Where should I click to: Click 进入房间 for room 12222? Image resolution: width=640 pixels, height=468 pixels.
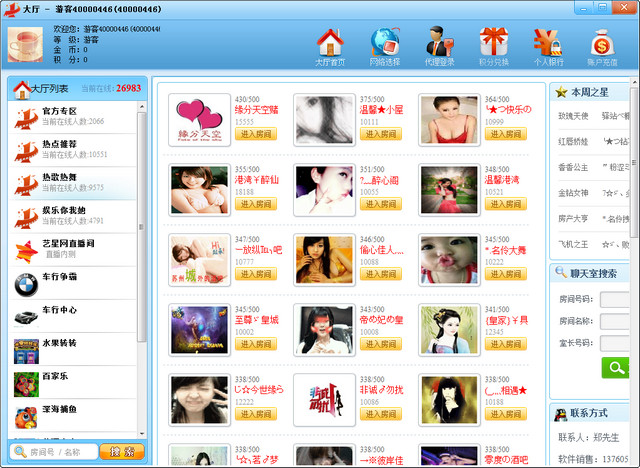tap(256, 414)
